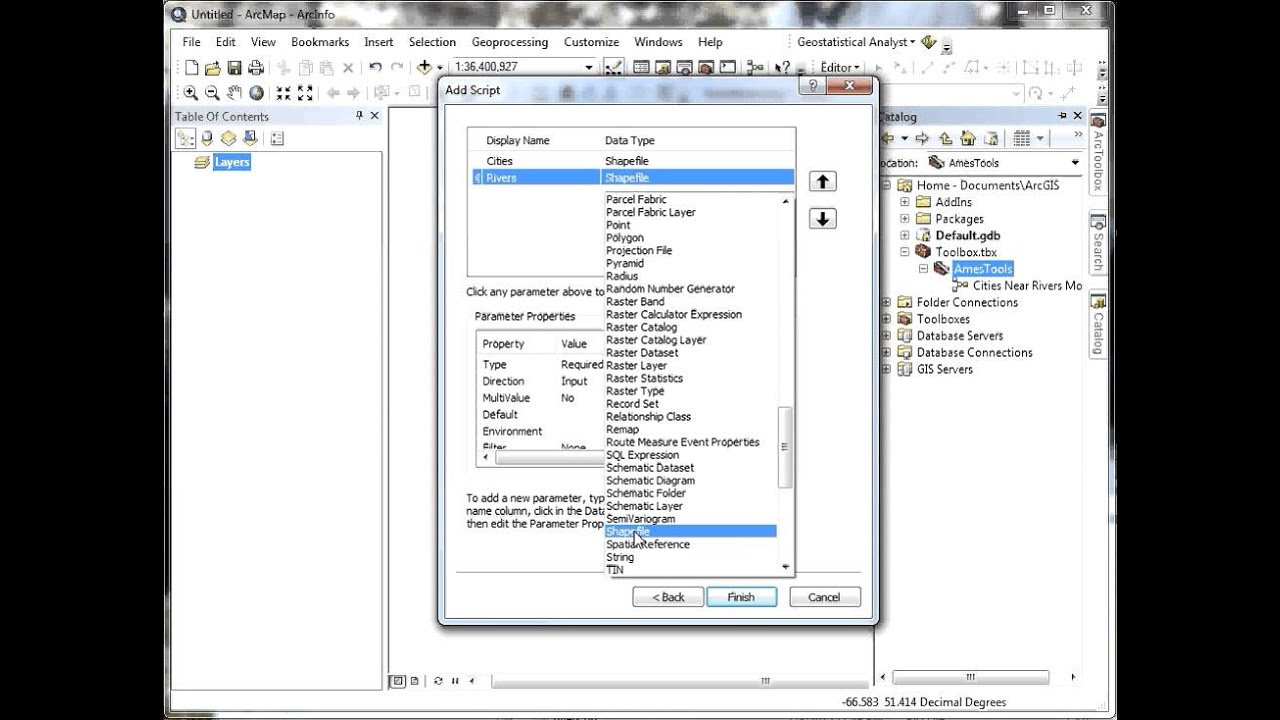
Task: Select List By Drawing Order icon
Action: pos(186,139)
